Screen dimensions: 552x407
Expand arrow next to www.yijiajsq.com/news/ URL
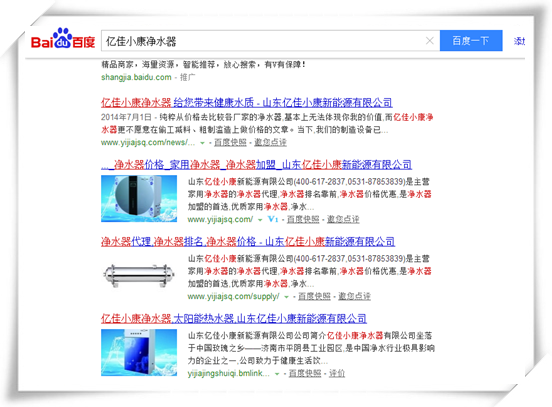point(202,143)
